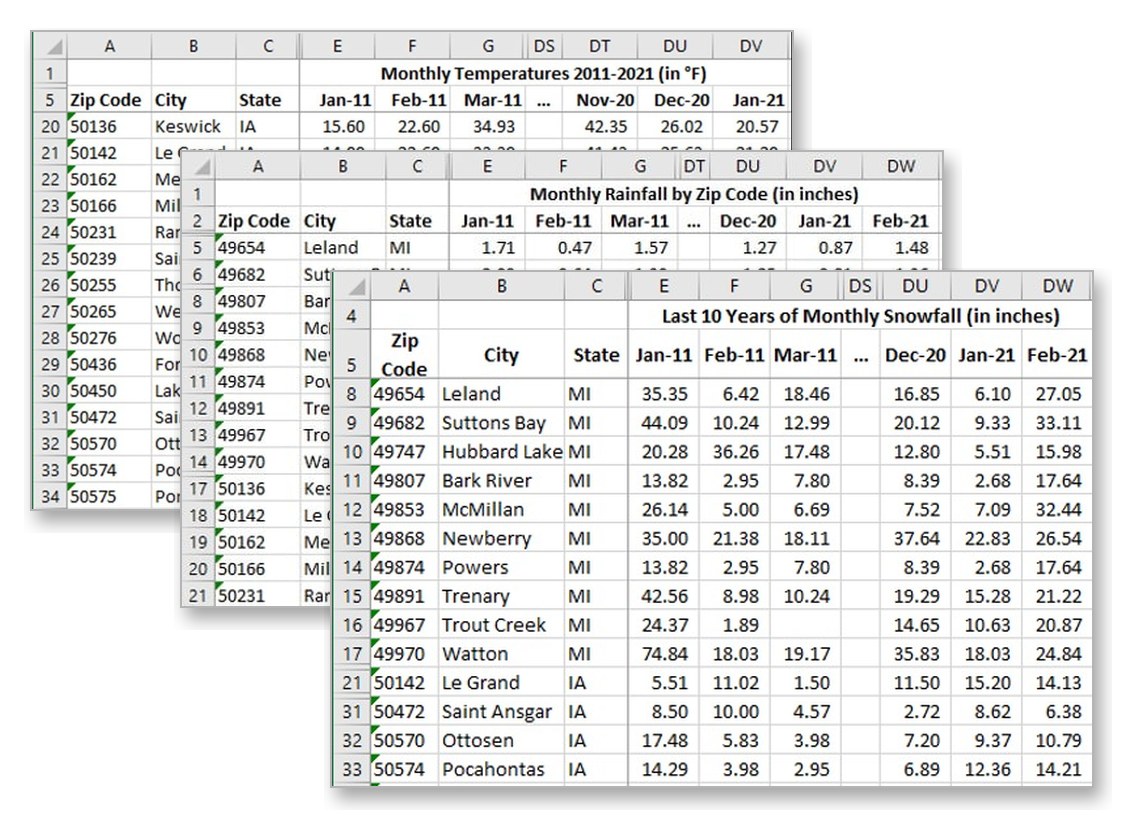This screenshot has width=1124, height=818.
Task: Click temperature value 42.35 under Nov-20
Action: click(x=599, y=127)
